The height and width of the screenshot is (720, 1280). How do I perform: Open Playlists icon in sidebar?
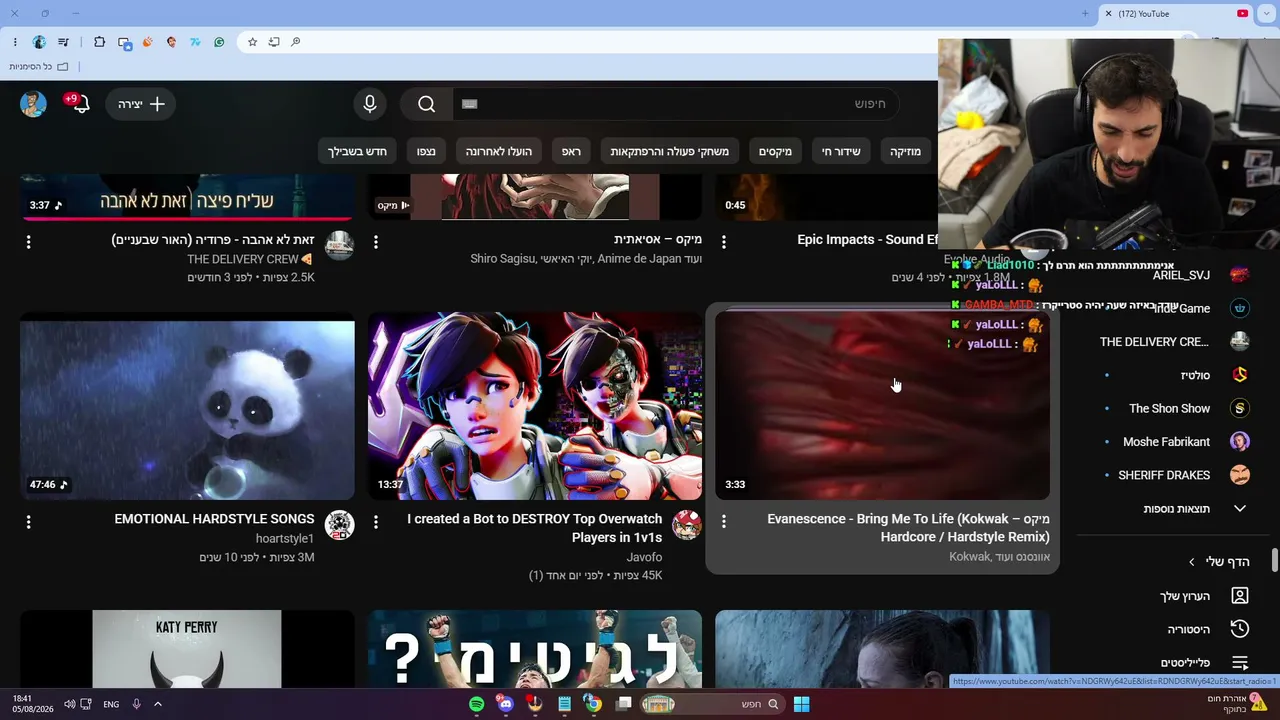point(1240,663)
